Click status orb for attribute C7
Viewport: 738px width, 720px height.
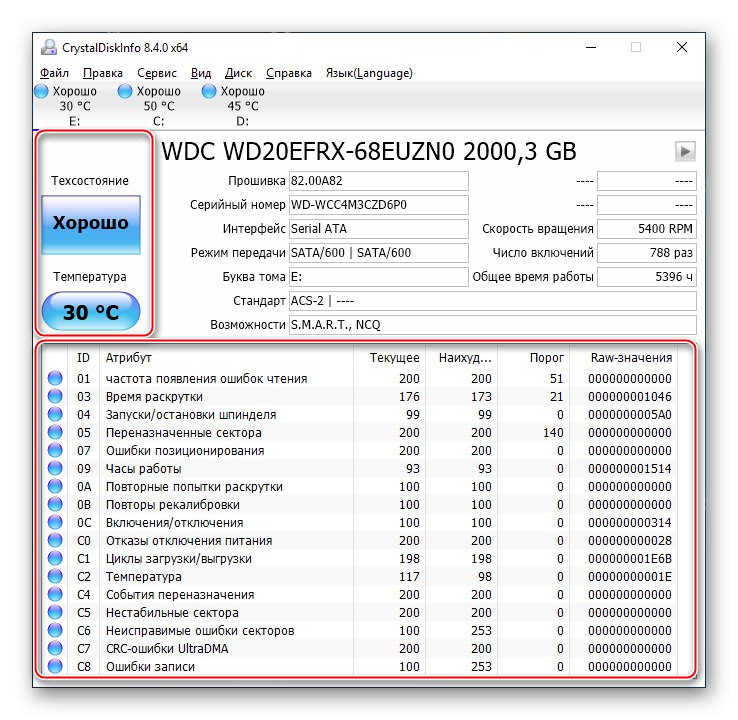click(55, 648)
